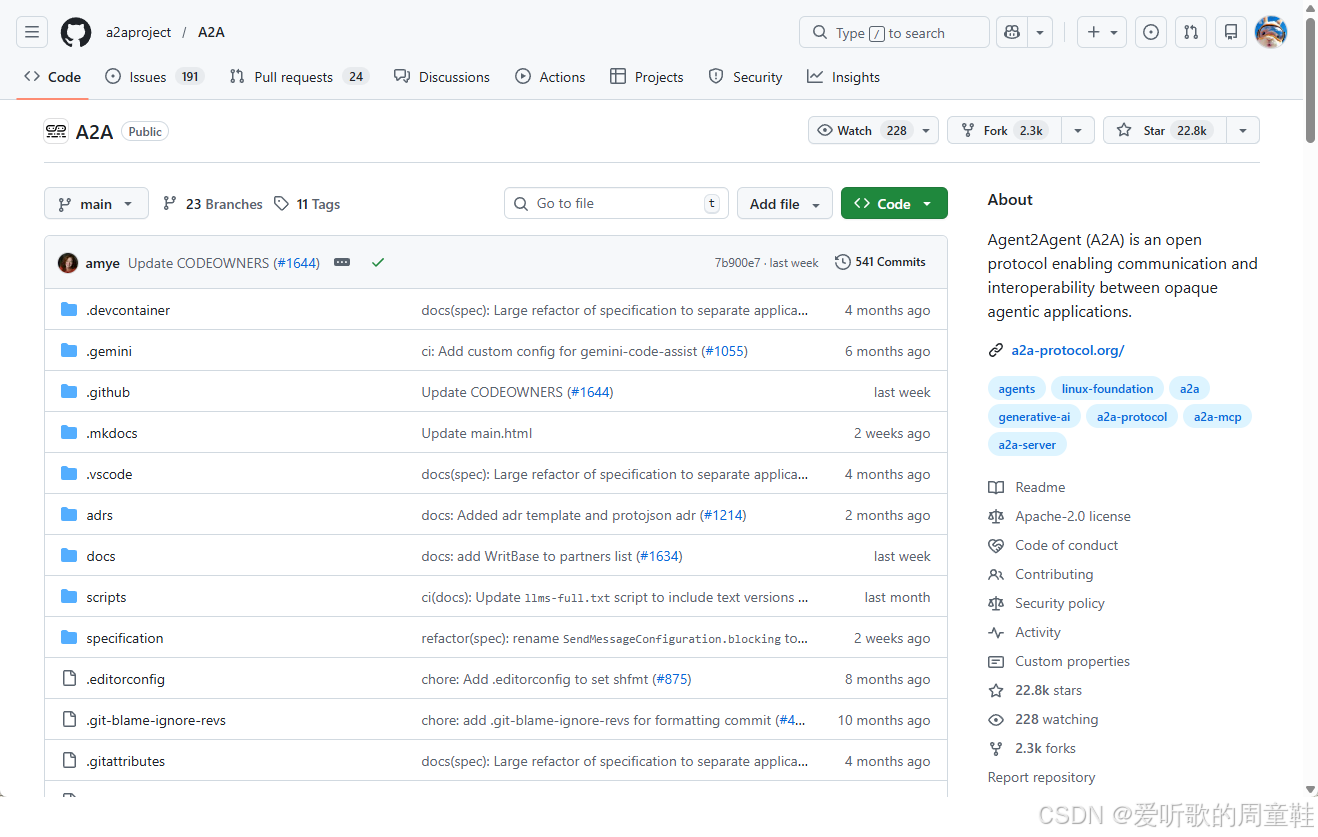Open the user avatar menu
The image size is (1318, 837).
coord(1271,32)
